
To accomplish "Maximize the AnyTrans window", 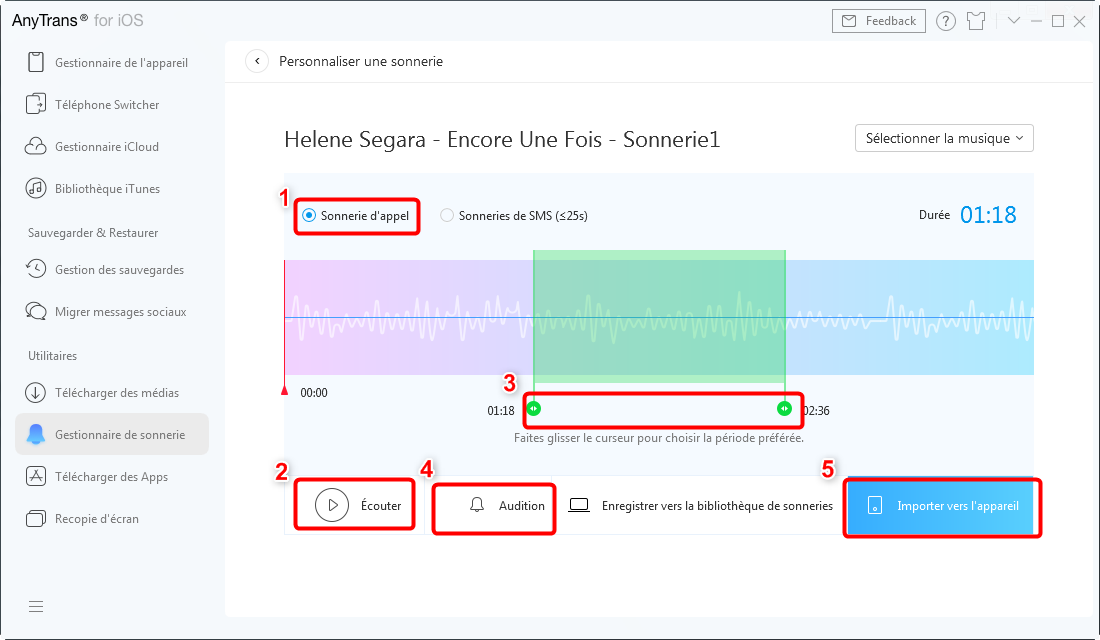I will coord(1058,21).
